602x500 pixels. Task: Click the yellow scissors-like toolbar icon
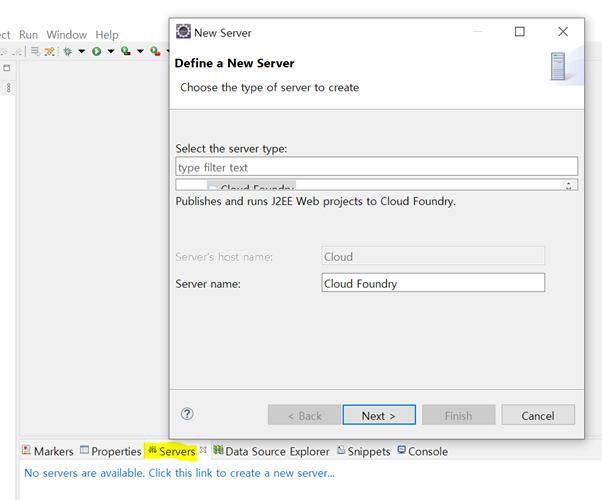[x=50, y=51]
